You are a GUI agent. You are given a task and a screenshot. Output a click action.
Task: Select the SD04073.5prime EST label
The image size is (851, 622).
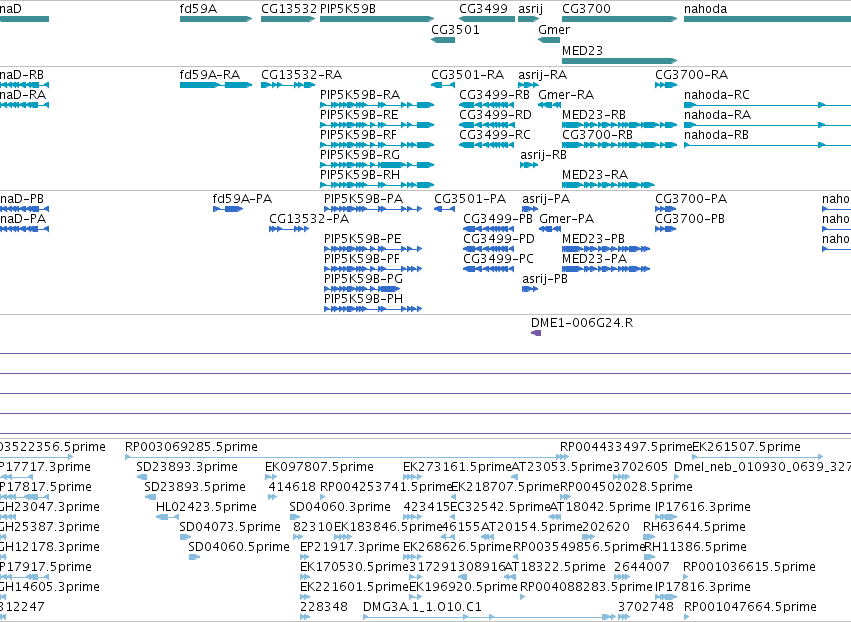click(x=230, y=526)
